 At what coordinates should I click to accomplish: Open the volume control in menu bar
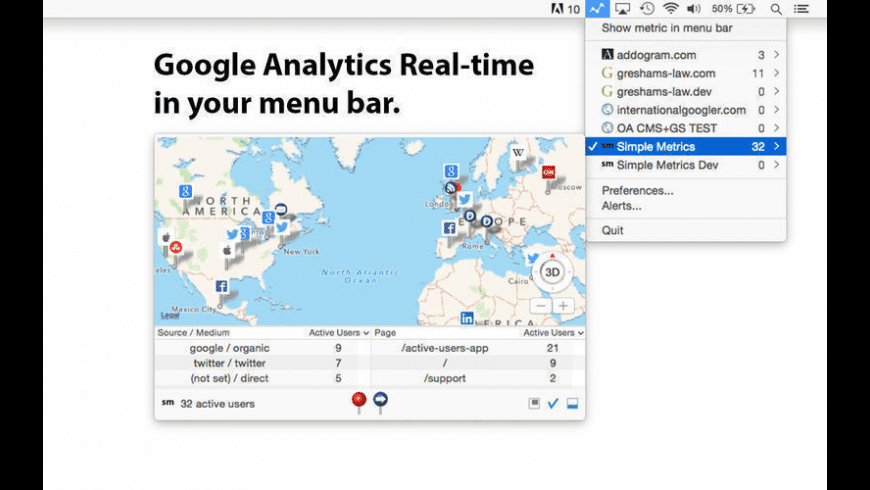point(694,8)
